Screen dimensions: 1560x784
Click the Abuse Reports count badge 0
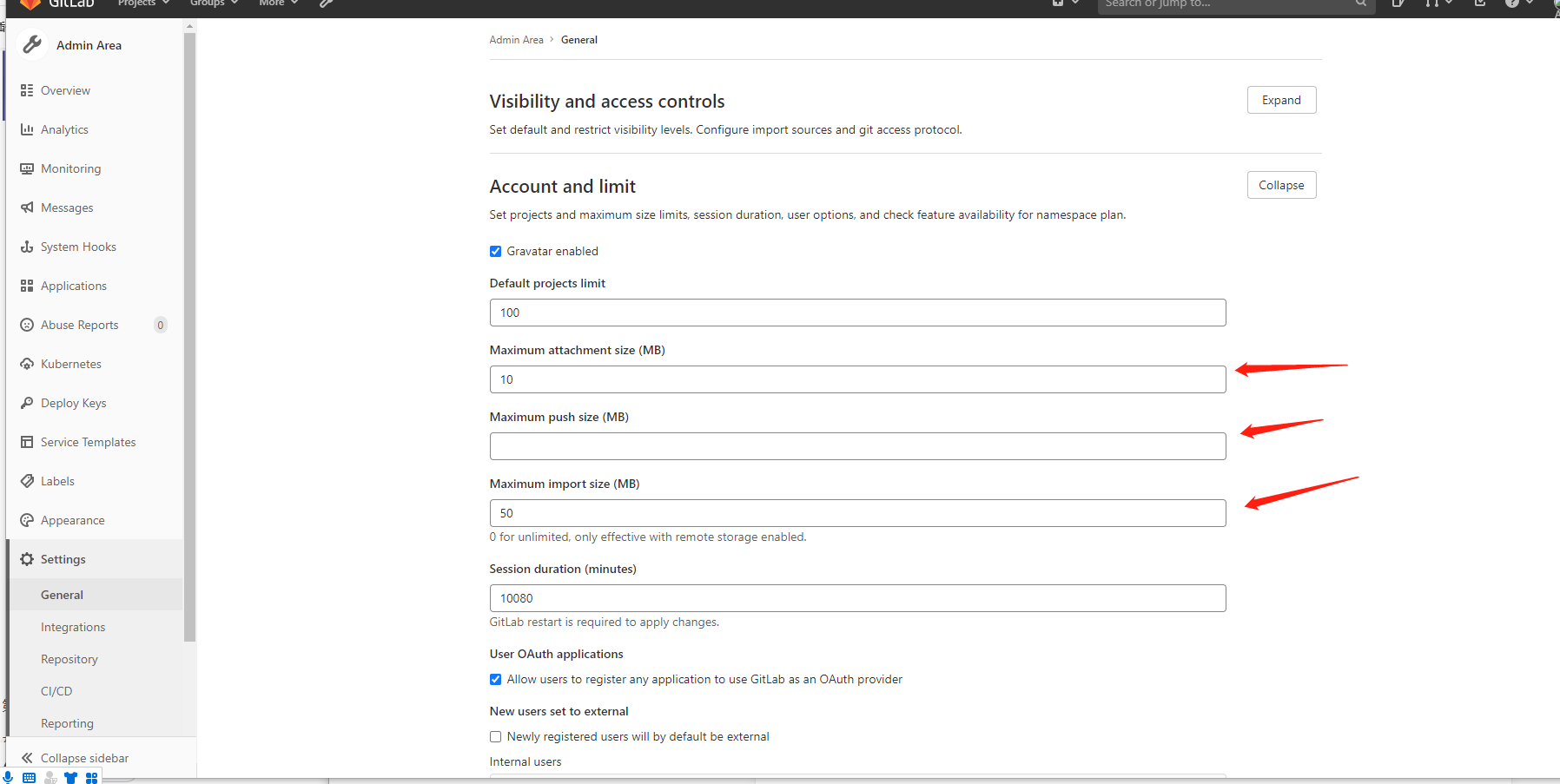[x=161, y=325]
